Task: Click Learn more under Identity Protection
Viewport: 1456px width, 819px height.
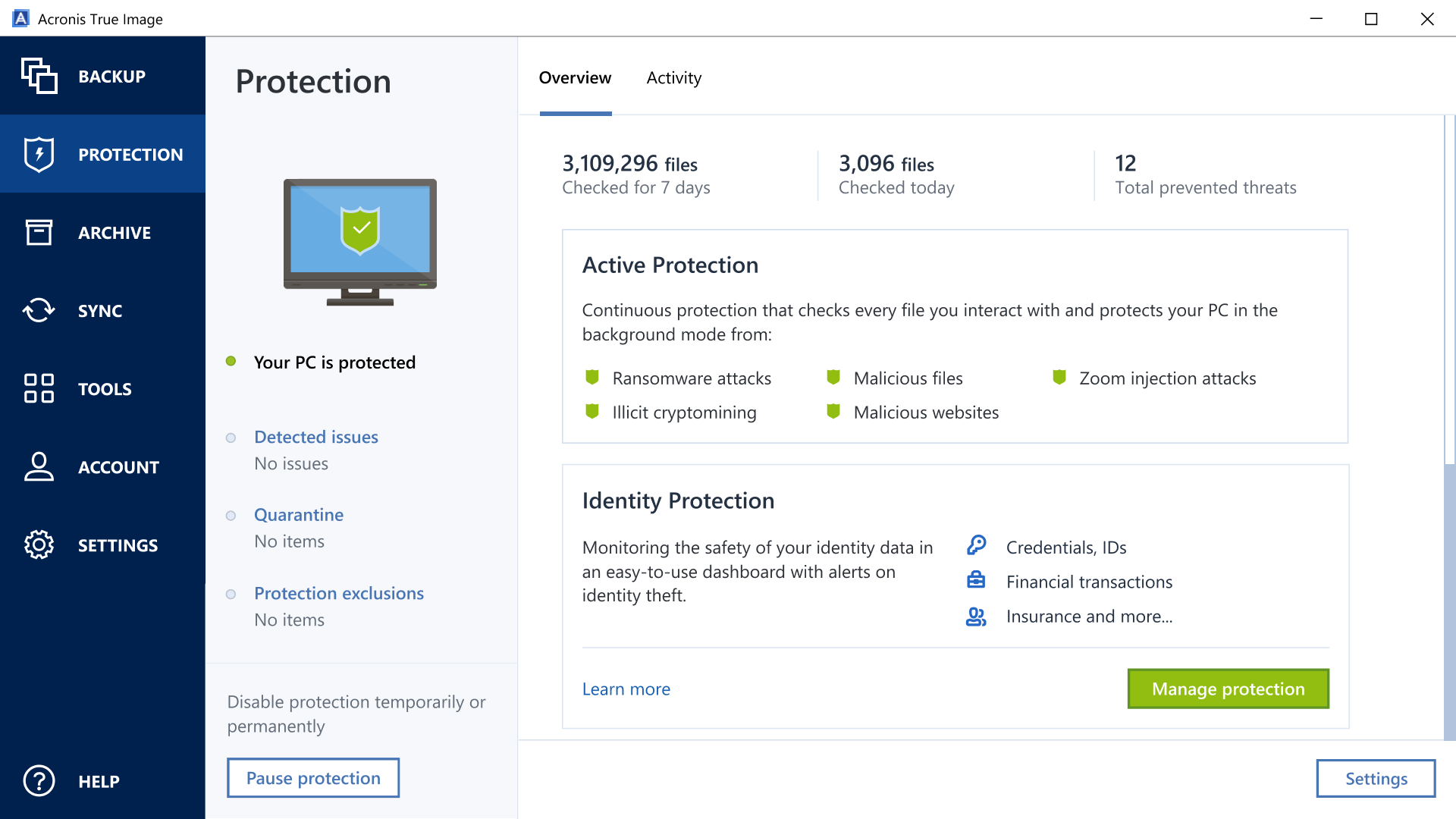Action: pos(626,689)
